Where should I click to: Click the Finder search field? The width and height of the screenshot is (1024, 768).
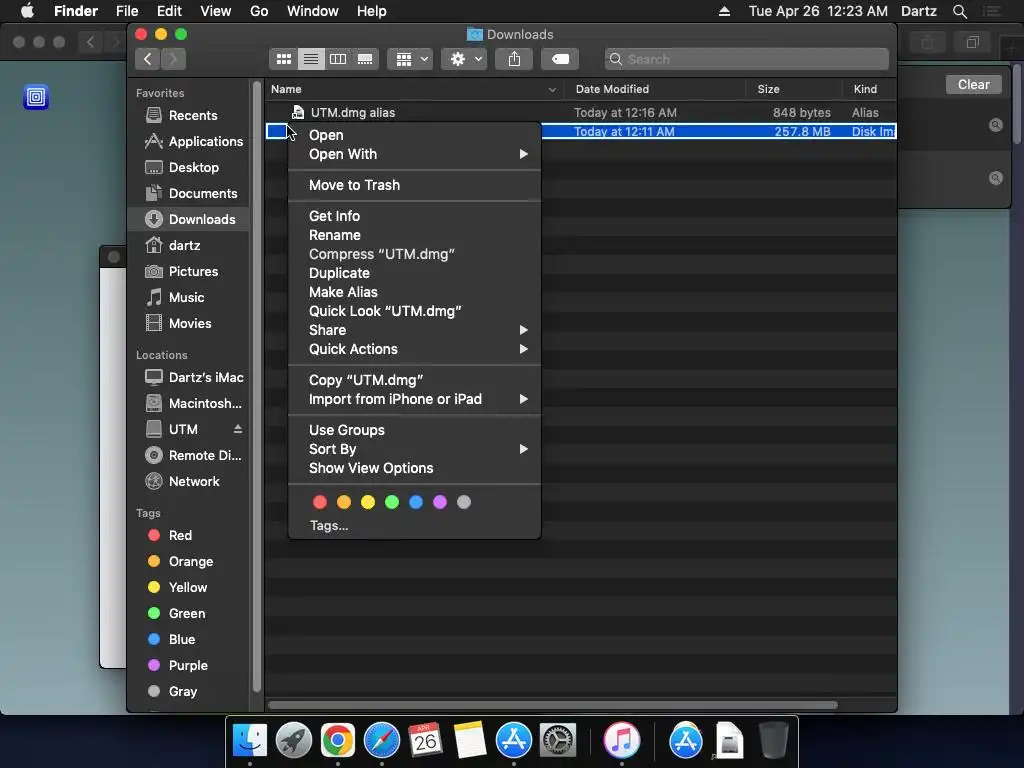[x=746, y=59]
